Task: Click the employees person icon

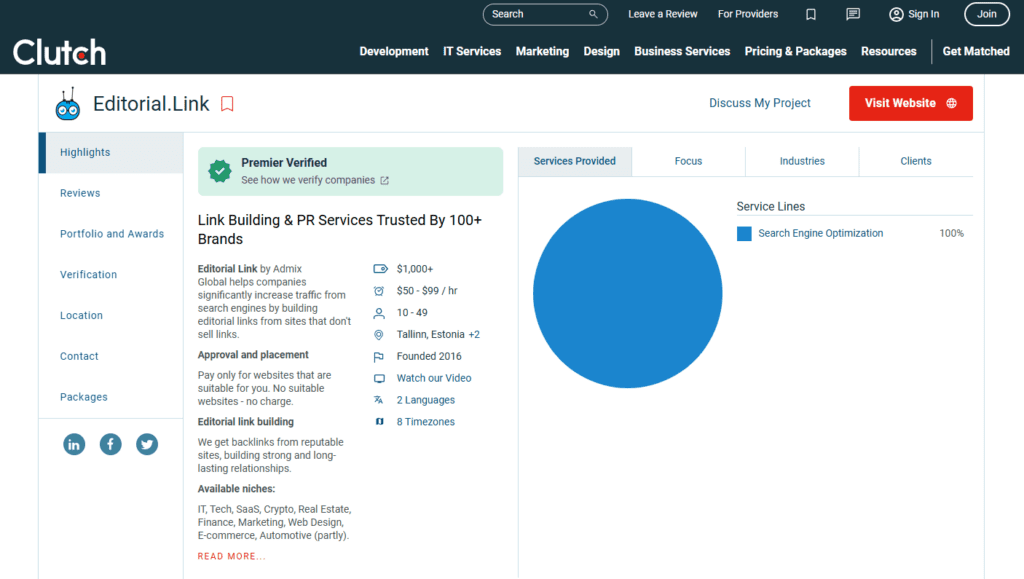Action: [x=379, y=313]
